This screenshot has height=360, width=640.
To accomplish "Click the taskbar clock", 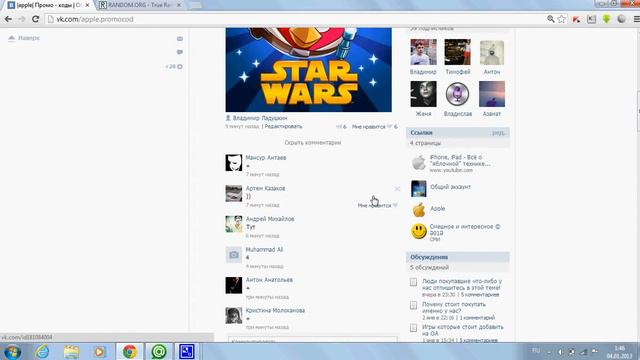I will coord(619,352).
